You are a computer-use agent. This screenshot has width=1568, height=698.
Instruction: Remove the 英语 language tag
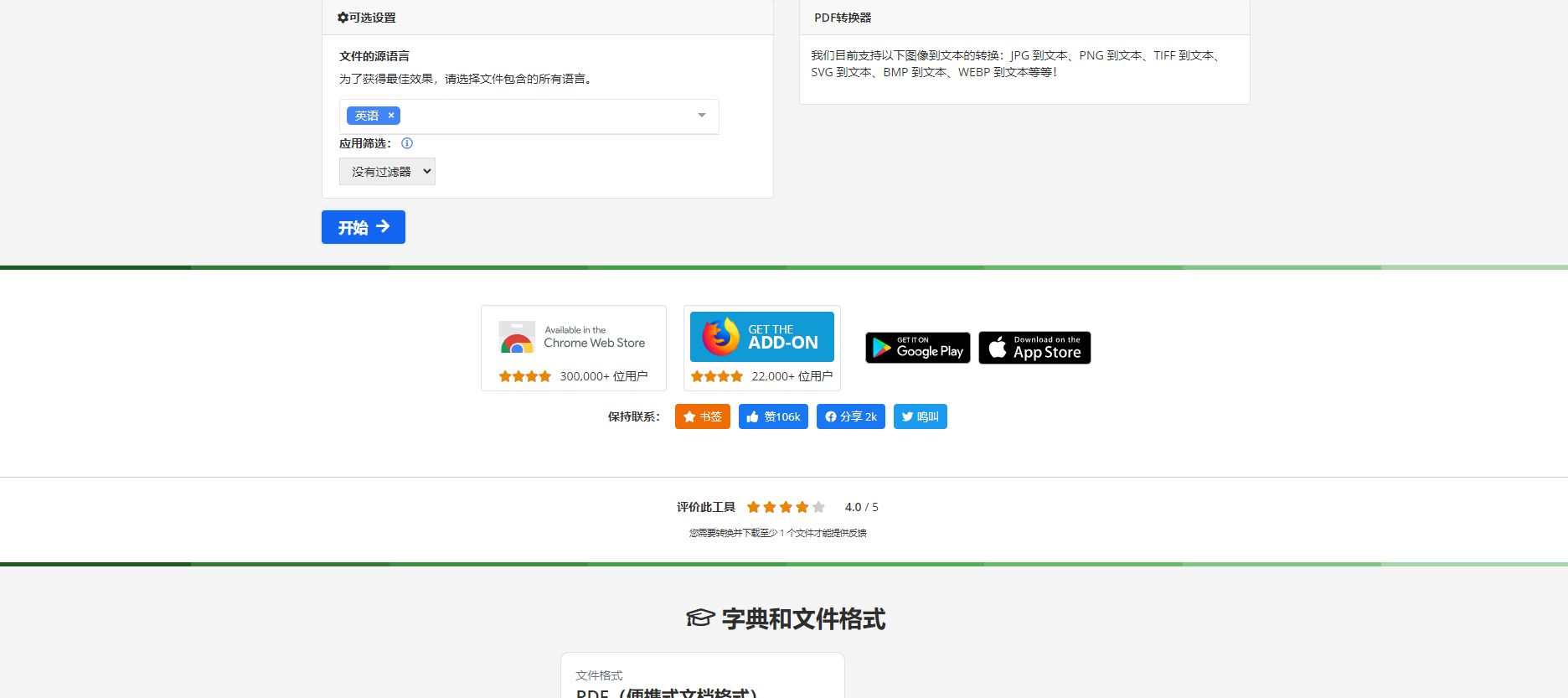point(390,116)
